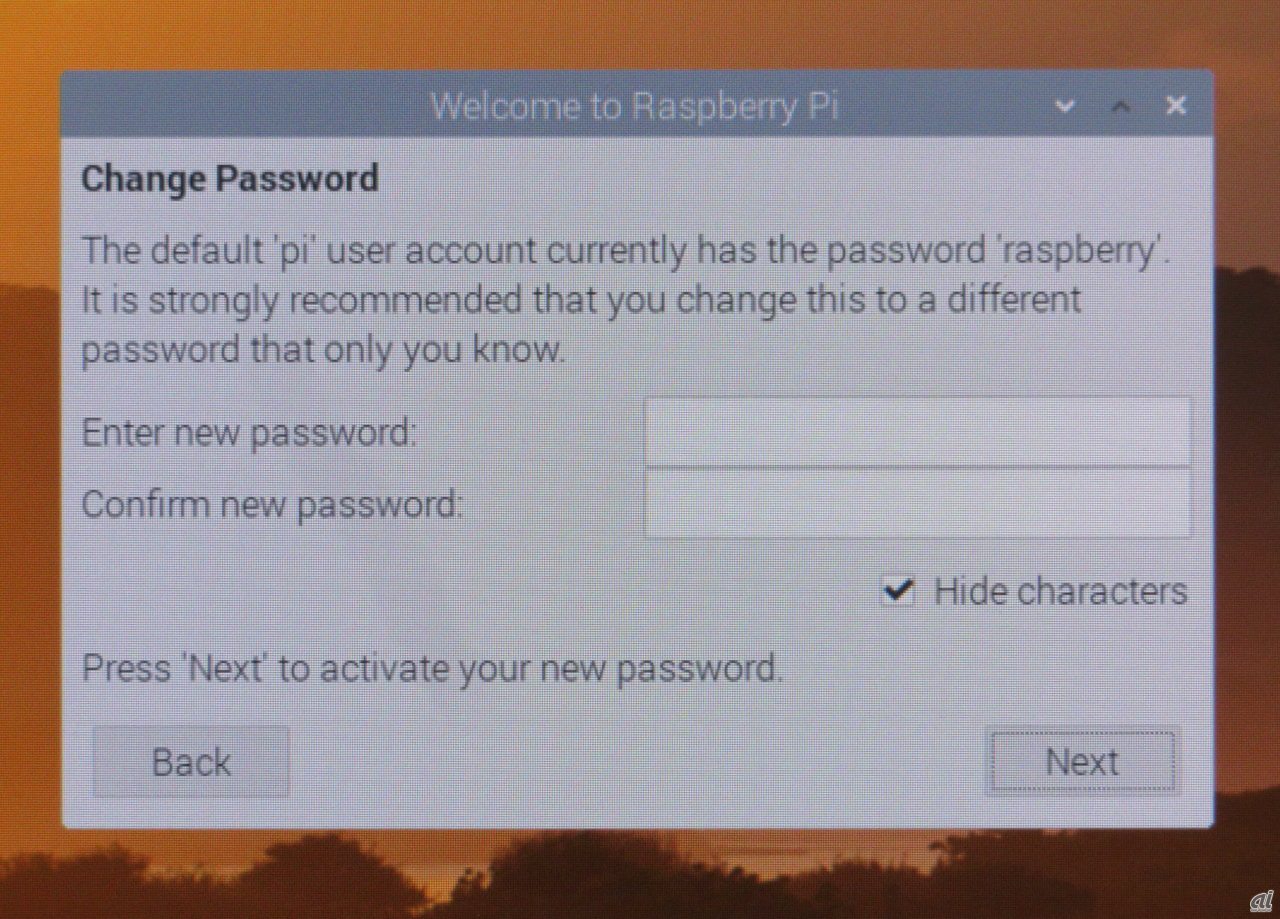Click the sunset desktop wallpaper below the dialog
The height and width of the screenshot is (919, 1280).
click(x=640, y=872)
